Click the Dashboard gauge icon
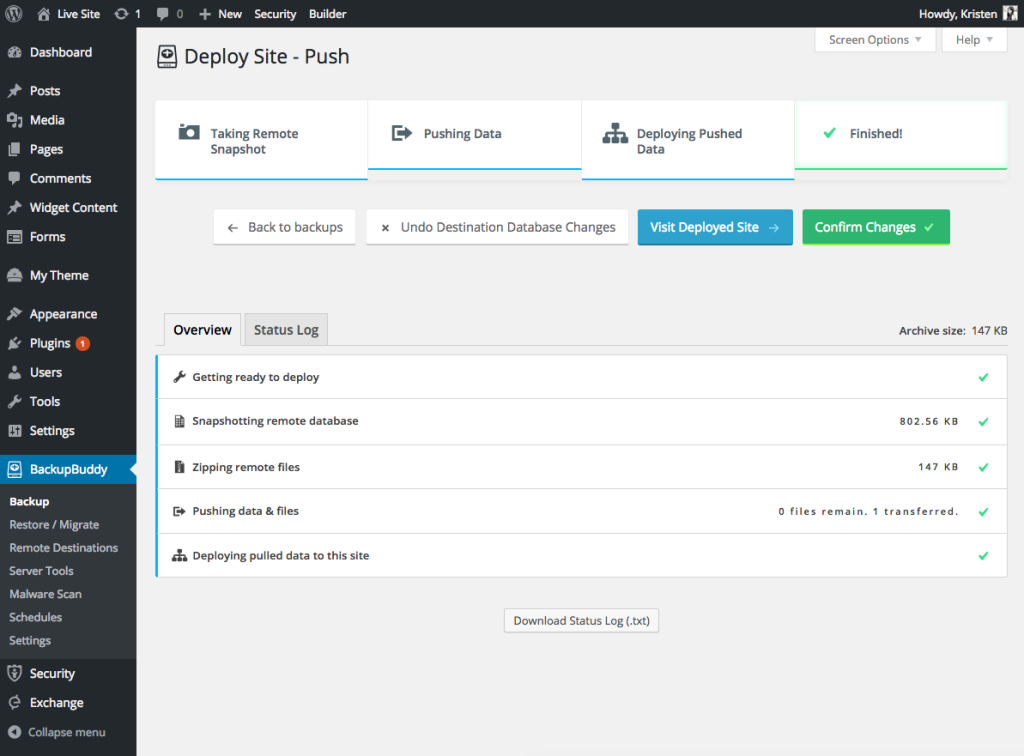This screenshot has height=756, width=1024. click(14, 52)
